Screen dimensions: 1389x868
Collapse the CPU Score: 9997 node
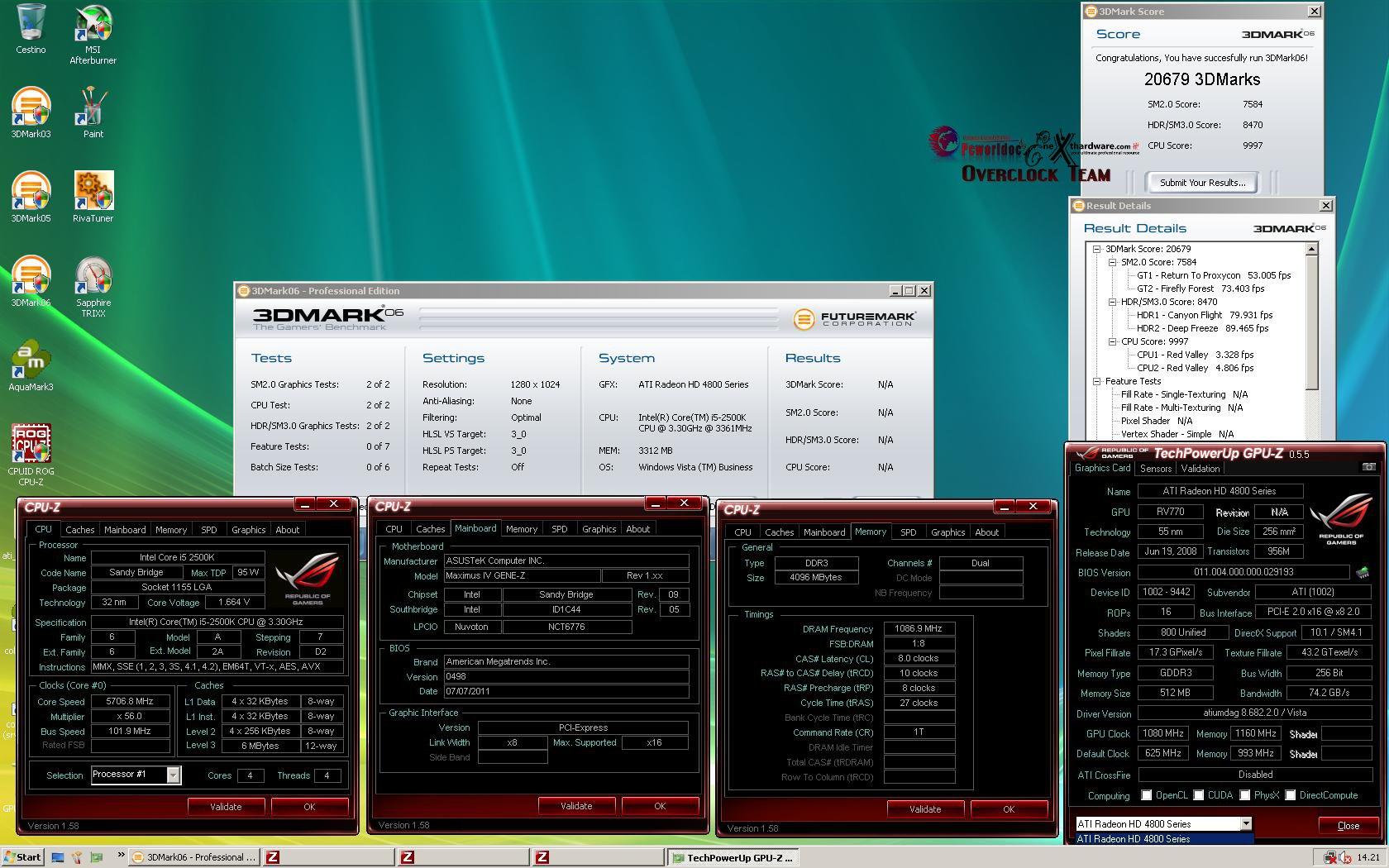click(1113, 341)
